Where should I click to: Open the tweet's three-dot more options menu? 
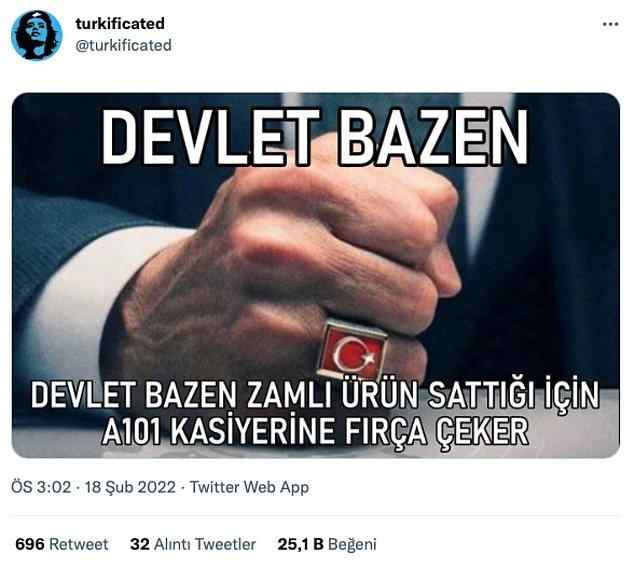[610, 24]
